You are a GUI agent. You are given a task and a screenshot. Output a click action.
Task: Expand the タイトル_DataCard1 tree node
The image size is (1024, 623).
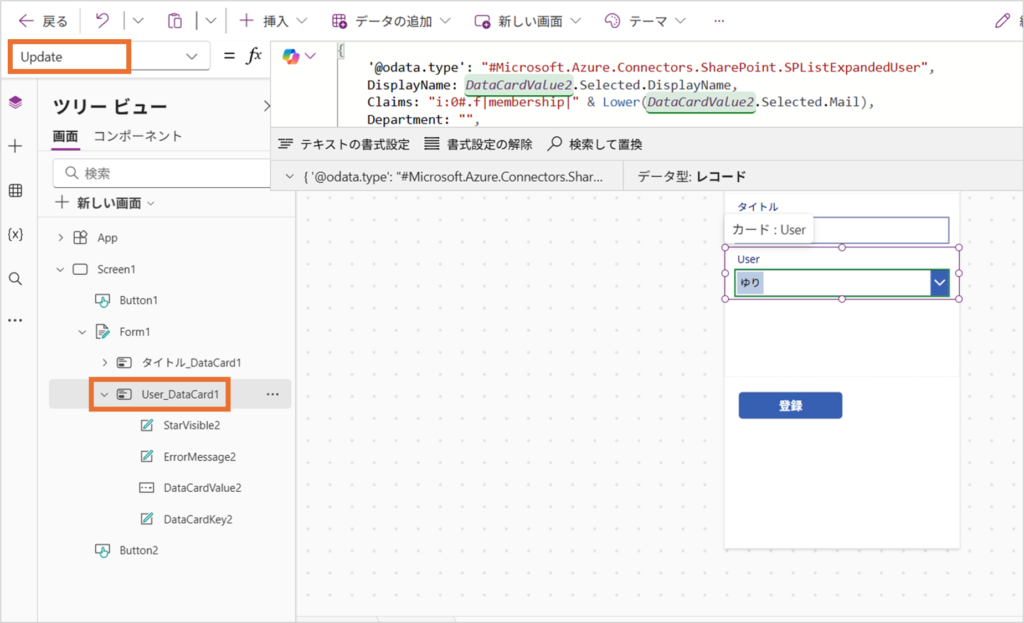104,363
